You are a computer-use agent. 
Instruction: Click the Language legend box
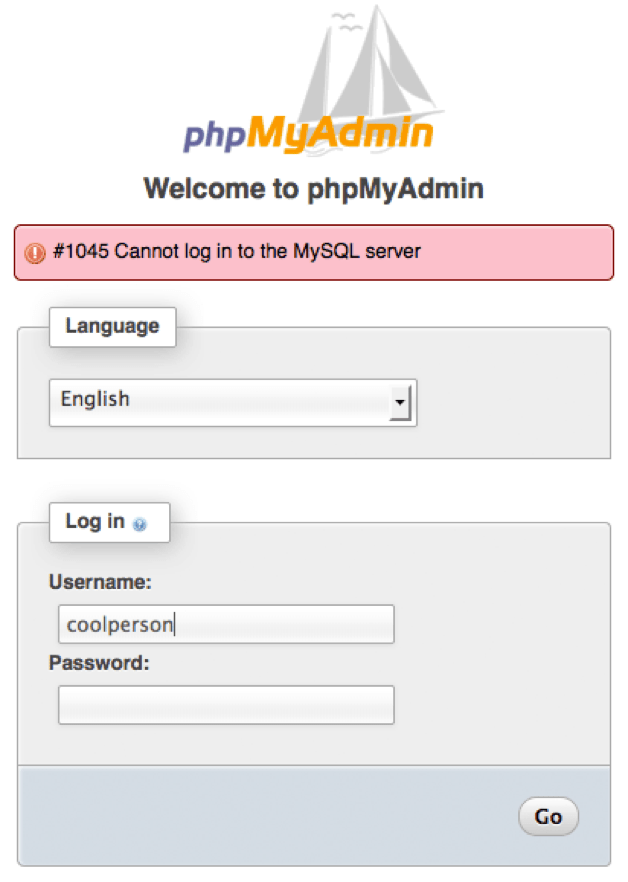point(112,326)
